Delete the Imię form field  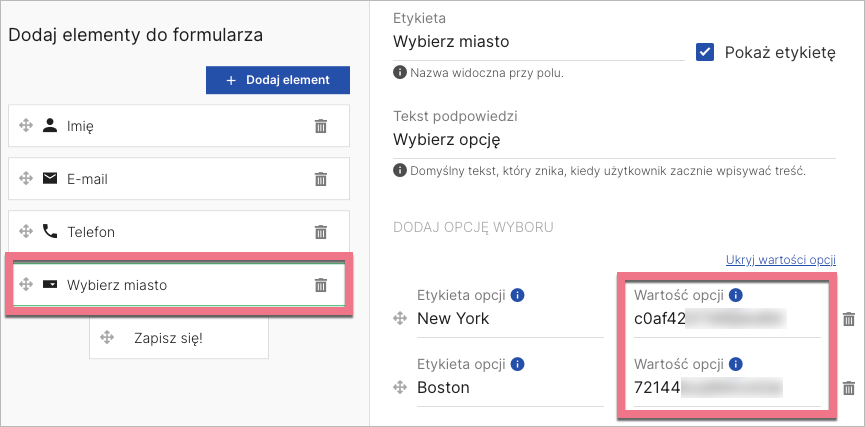321,126
